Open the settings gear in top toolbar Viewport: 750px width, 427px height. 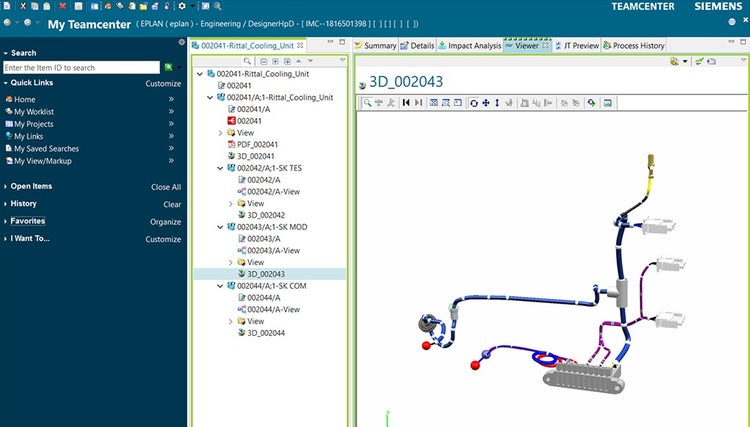coord(181,6)
